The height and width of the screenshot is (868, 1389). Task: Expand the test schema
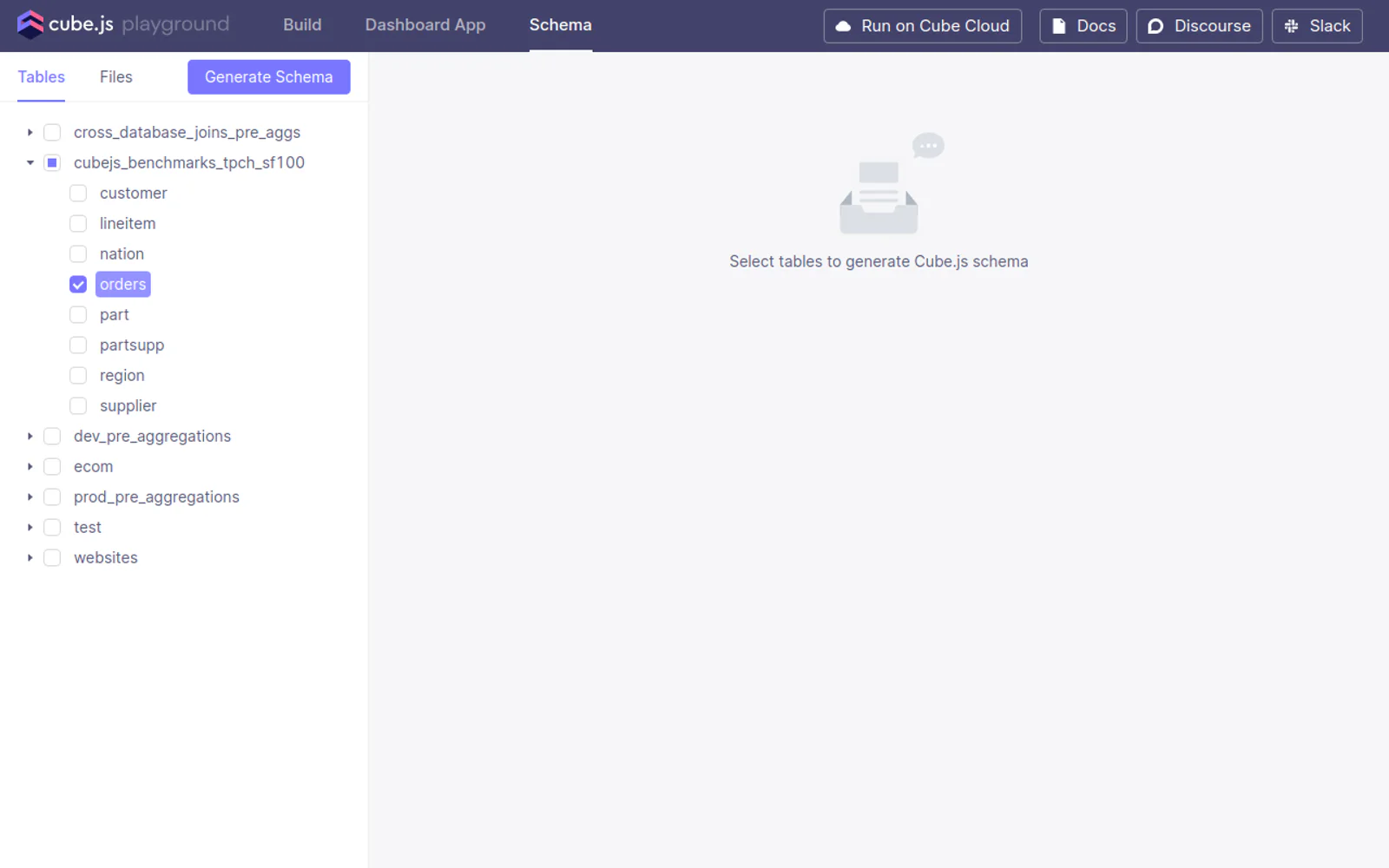tap(30, 527)
